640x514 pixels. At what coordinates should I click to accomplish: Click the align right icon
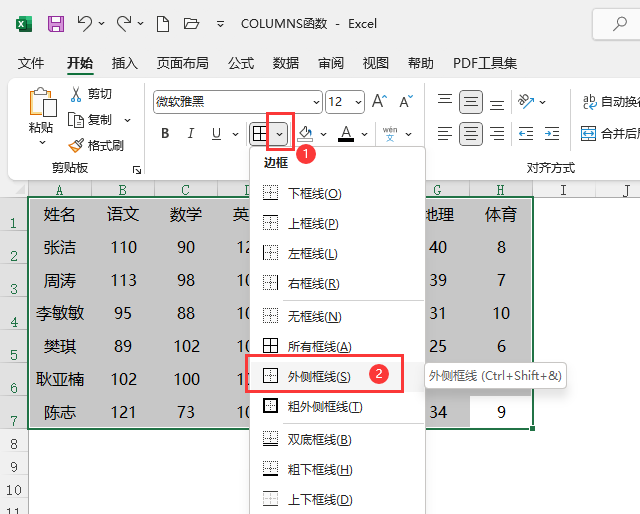(497, 134)
